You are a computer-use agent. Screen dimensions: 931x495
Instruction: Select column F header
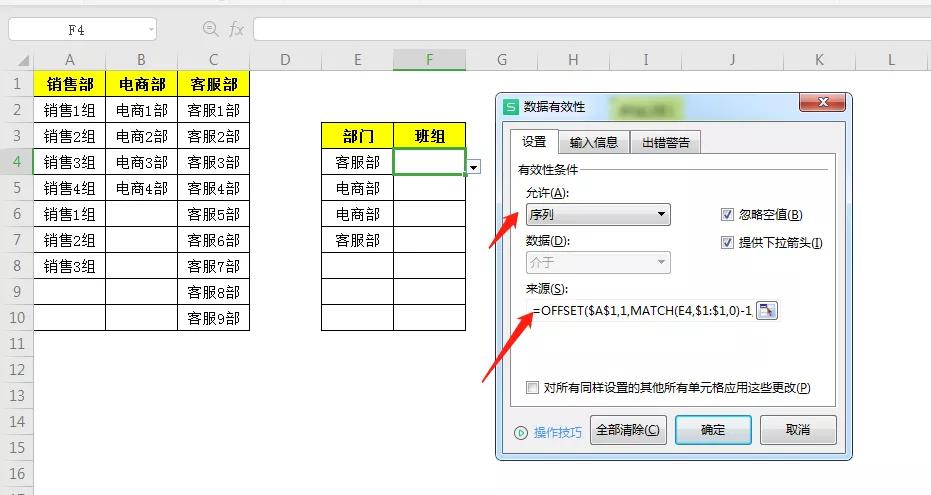click(429, 60)
